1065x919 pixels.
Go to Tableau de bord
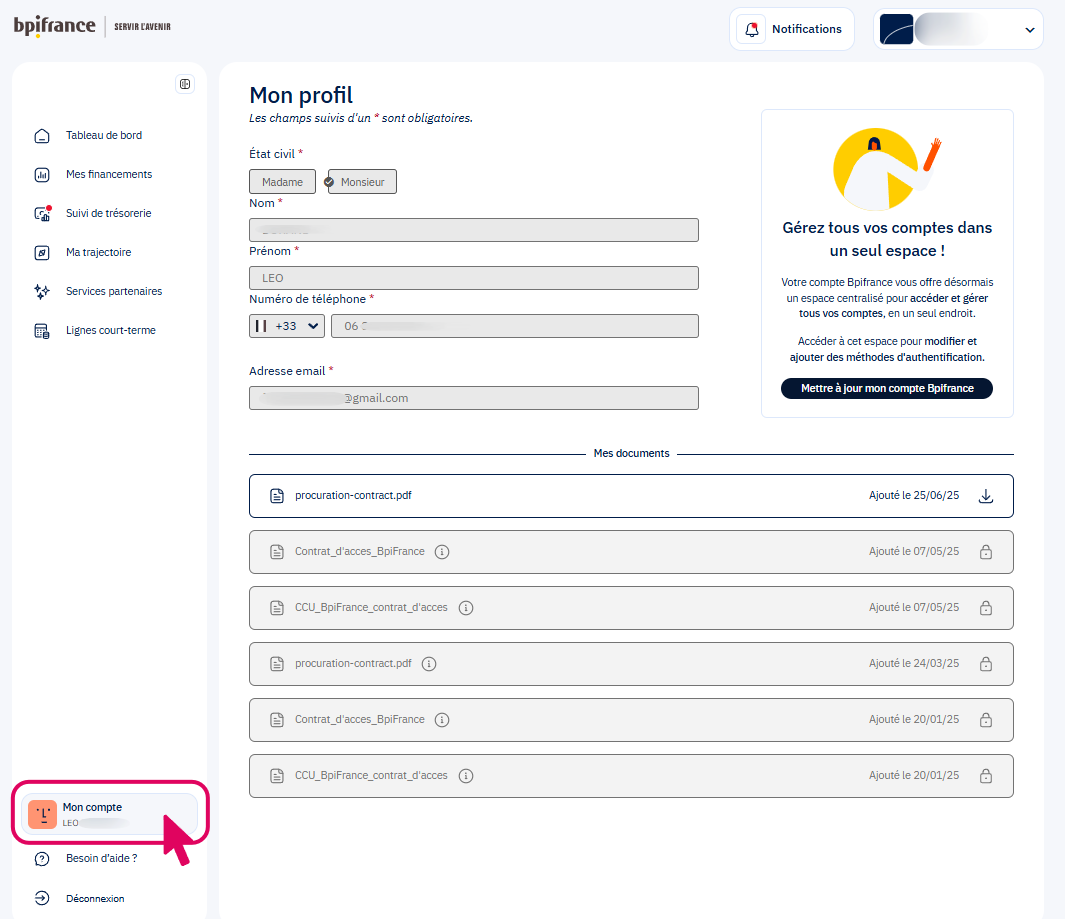[x=104, y=136]
